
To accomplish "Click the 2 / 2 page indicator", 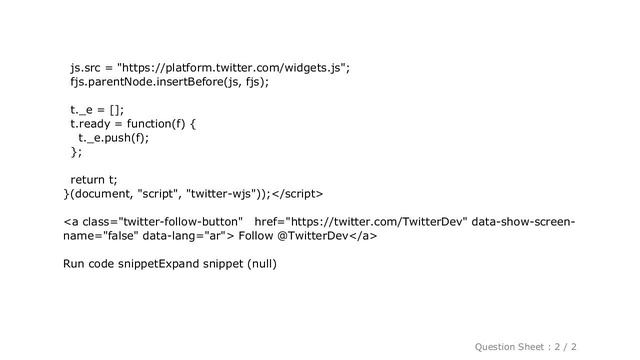I will point(565,347).
